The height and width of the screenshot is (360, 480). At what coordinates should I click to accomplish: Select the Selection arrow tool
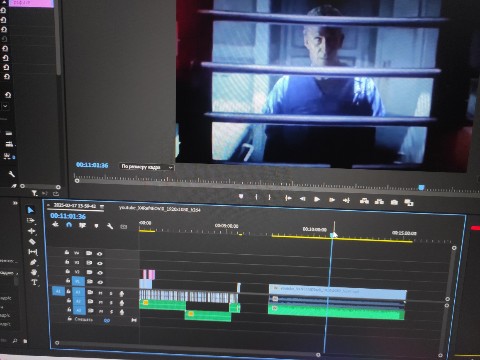pos(31,210)
